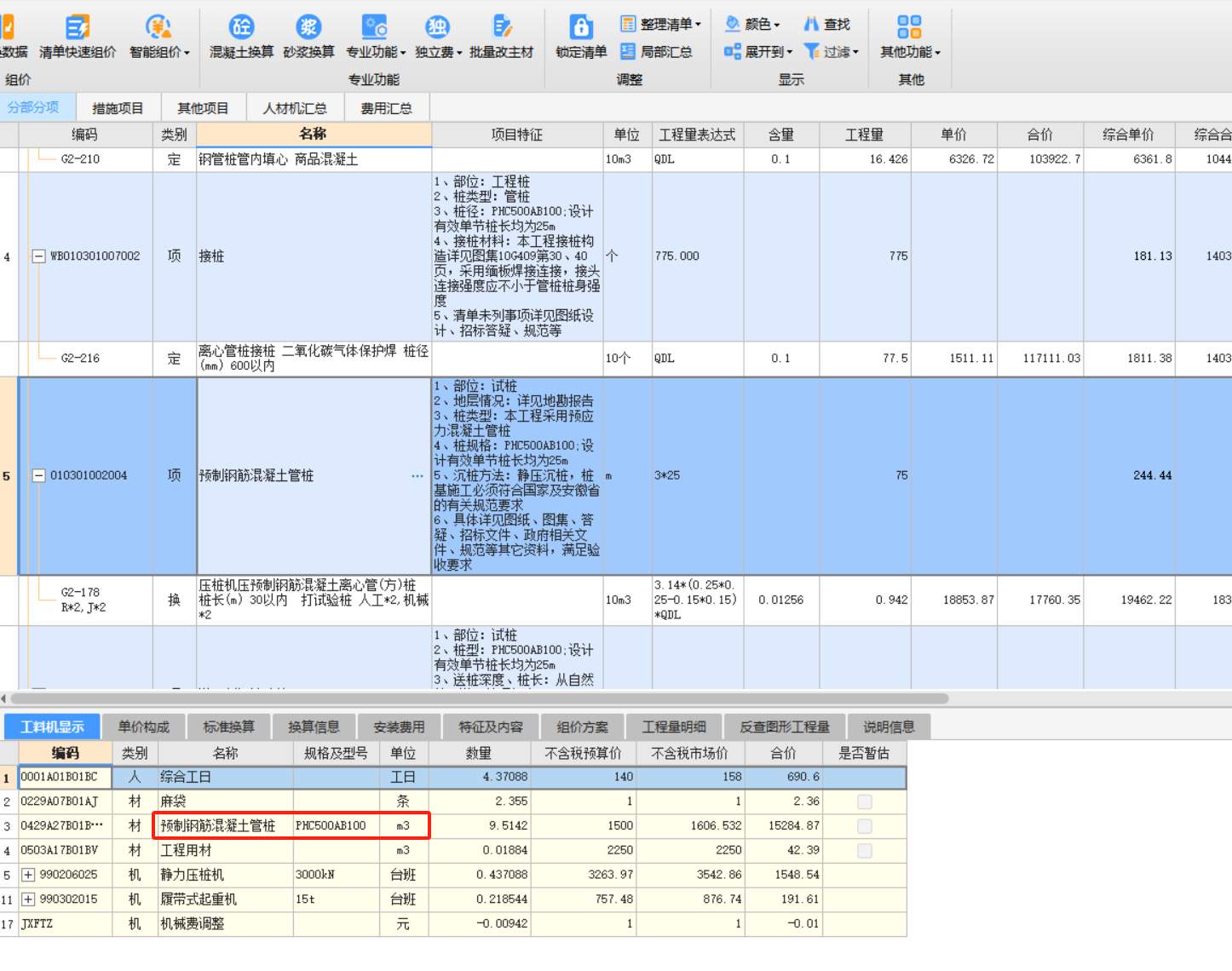Click 砂浆换算 icon

308,27
